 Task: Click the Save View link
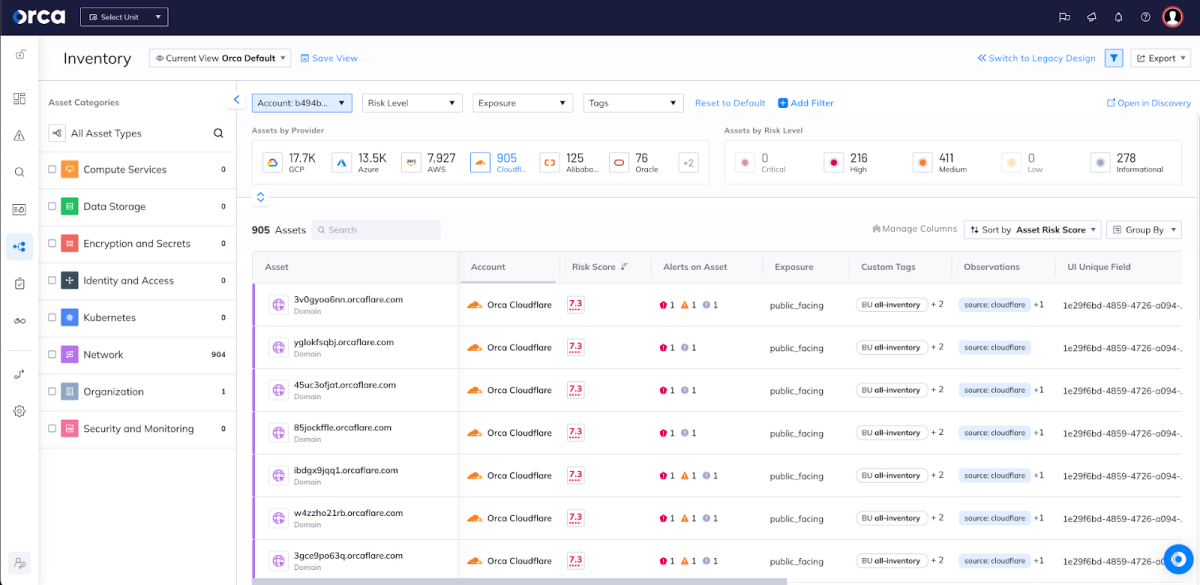click(329, 58)
